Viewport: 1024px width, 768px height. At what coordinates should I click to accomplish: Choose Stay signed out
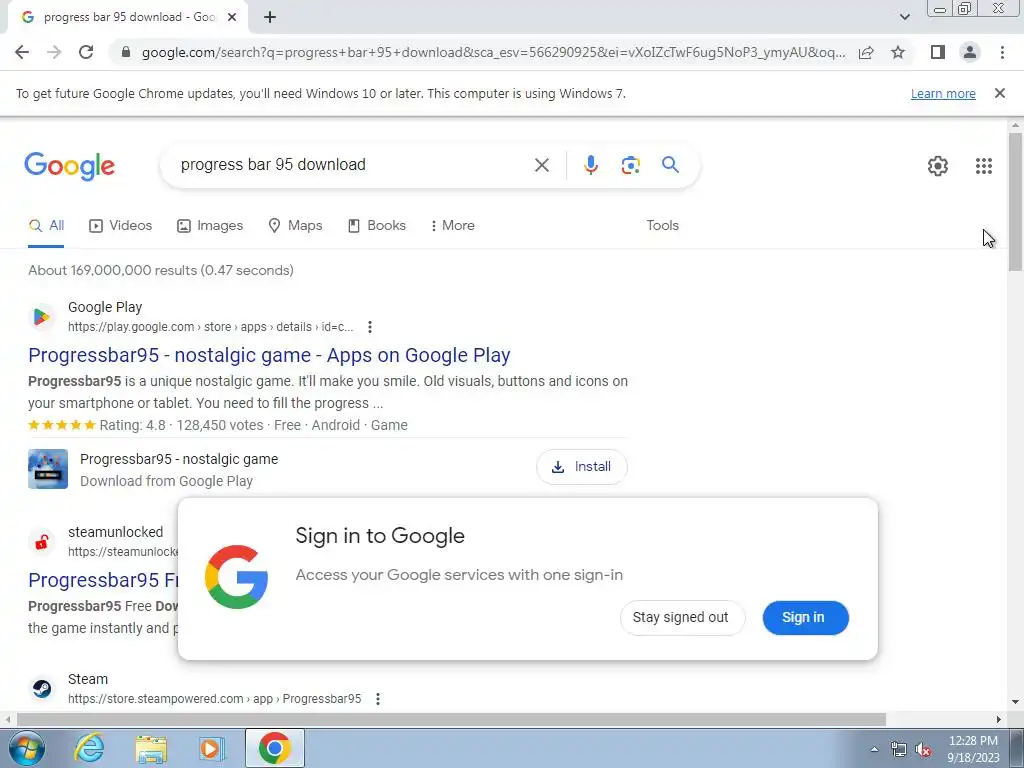pos(681,618)
